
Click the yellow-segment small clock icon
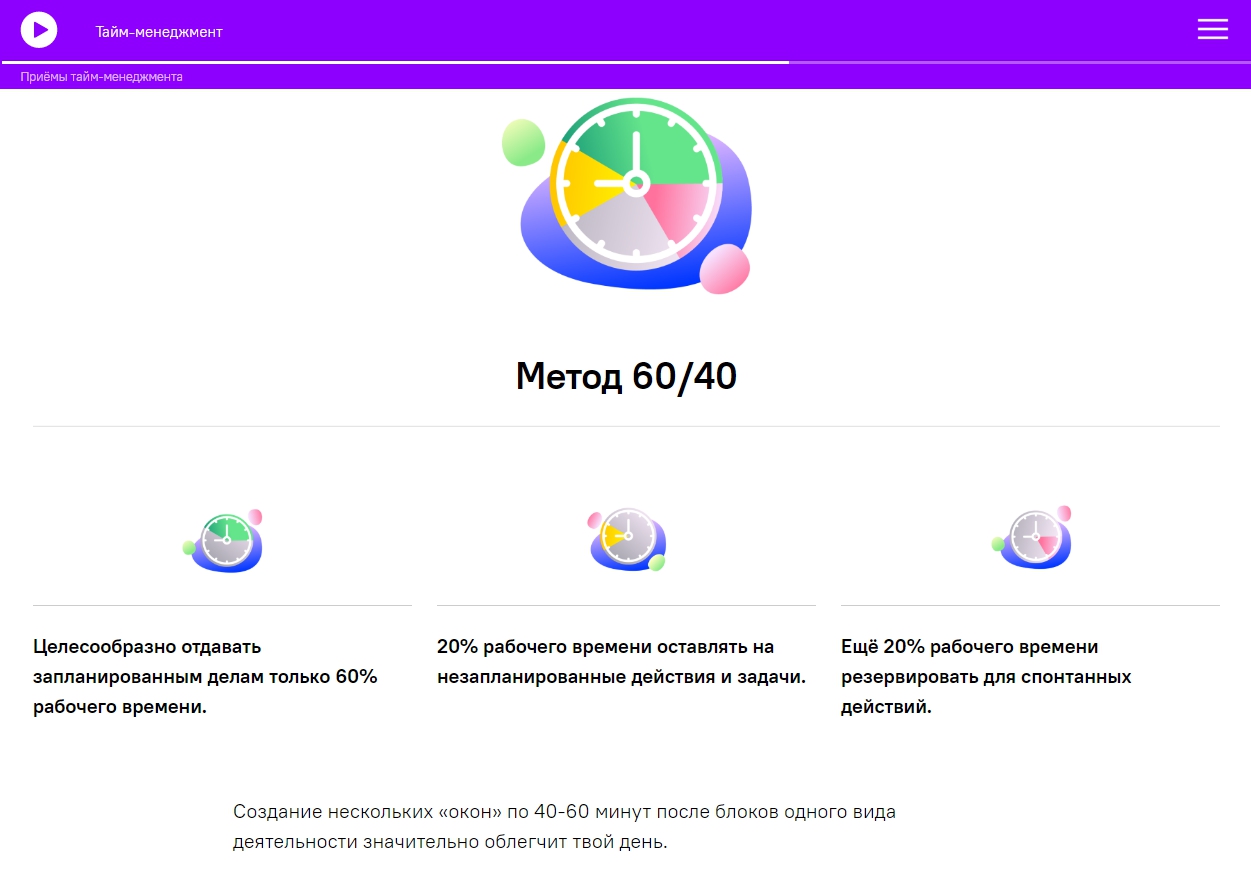pyautogui.click(x=627, y=540)
